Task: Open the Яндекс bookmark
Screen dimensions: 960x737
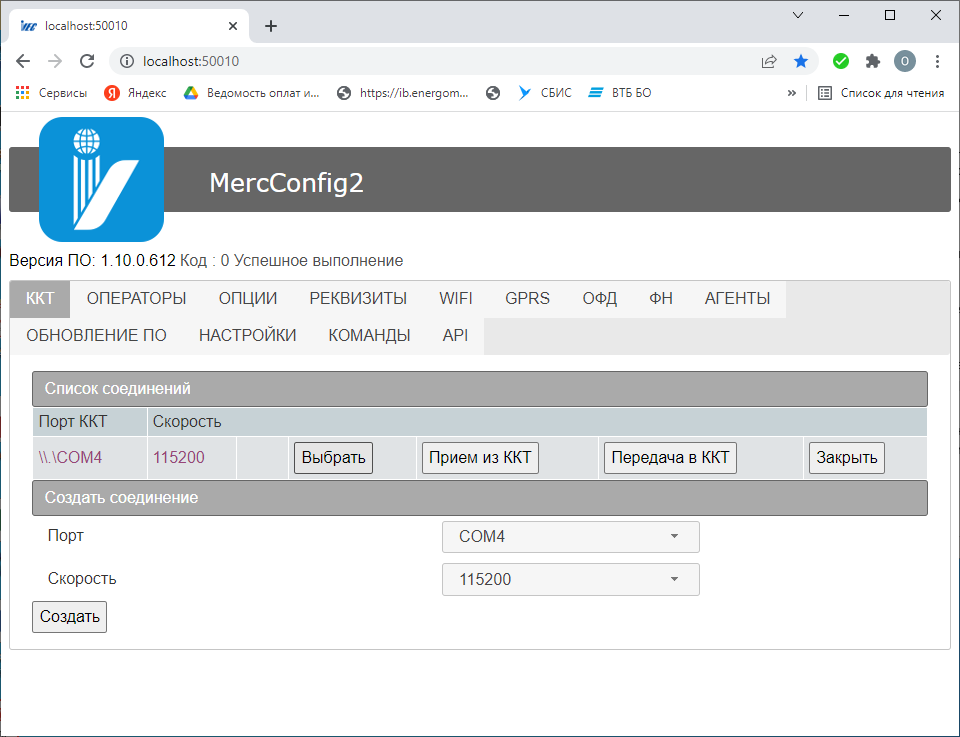Action: click(135, 93)
